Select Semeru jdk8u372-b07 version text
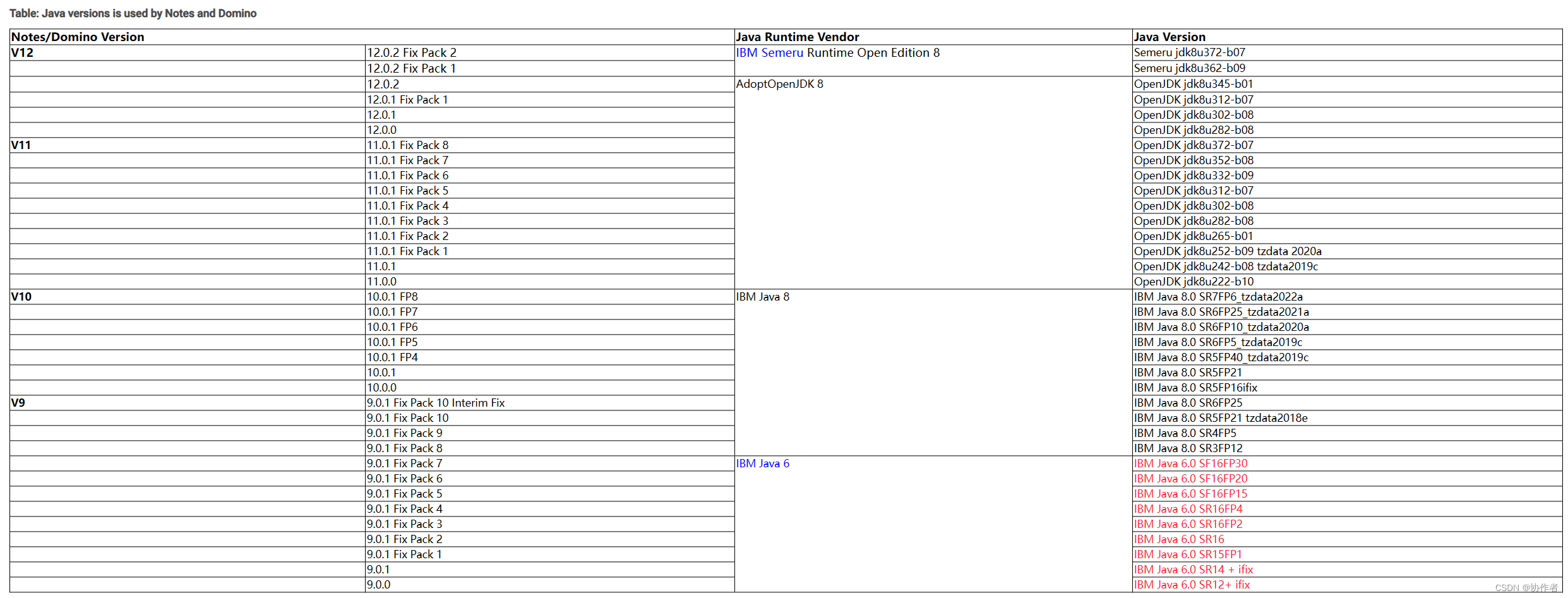 [x=1190, y=52]
